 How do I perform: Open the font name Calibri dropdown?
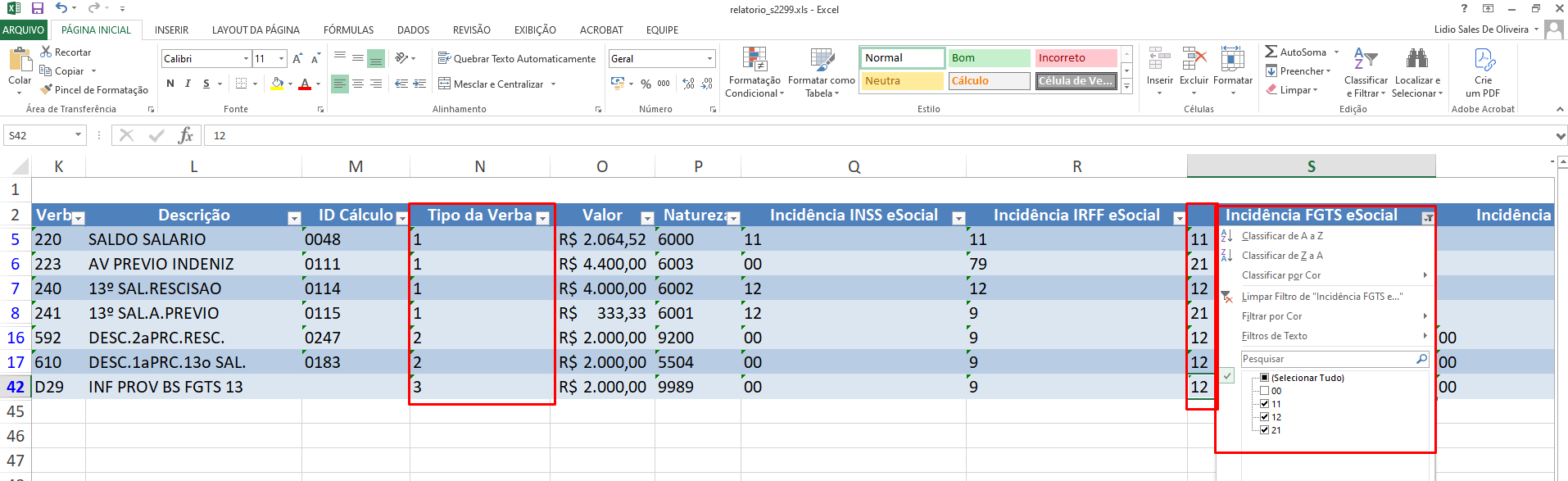pyautogui.click(x=246, y=58)
